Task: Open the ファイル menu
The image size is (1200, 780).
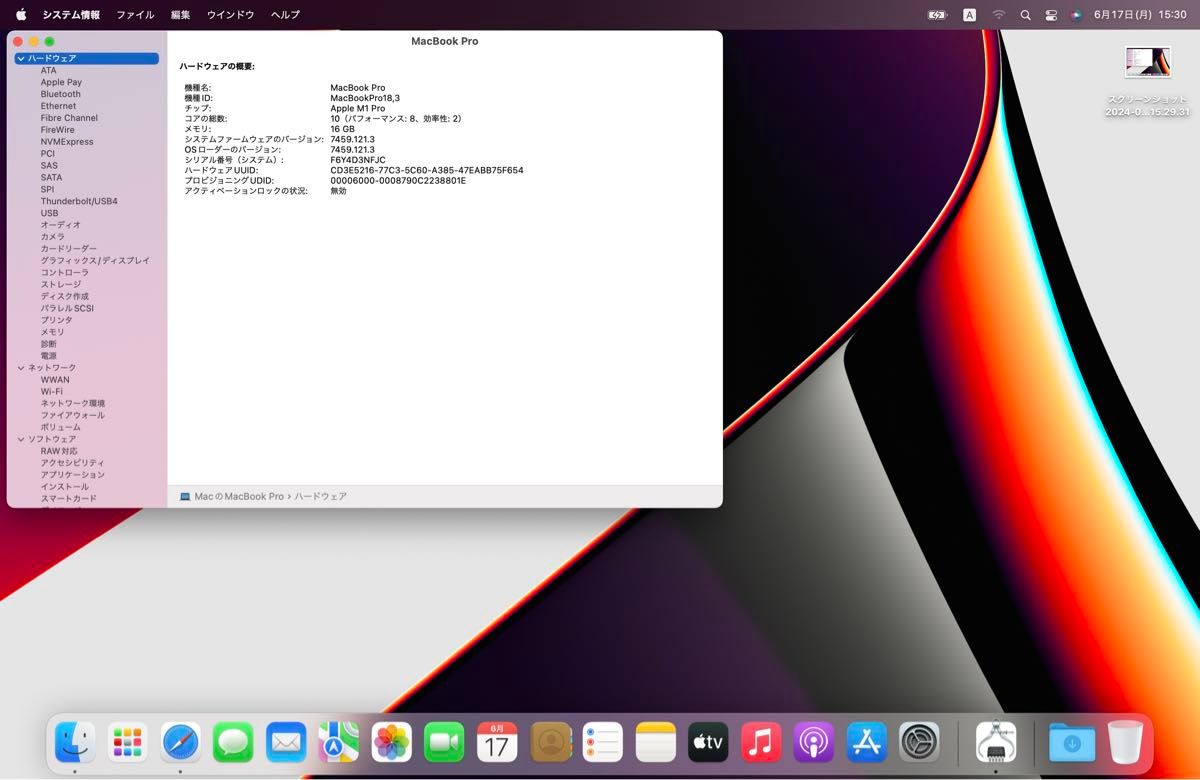Action: pos(135,15)
